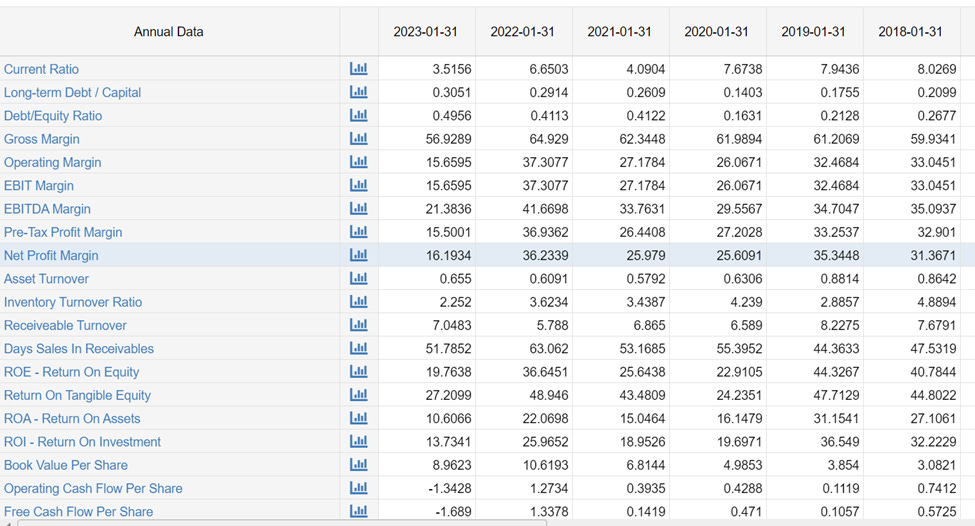Select the Return On Tangible Equity link
The width and height of the screenshot is (975, 526).
[x=77, y=395]
